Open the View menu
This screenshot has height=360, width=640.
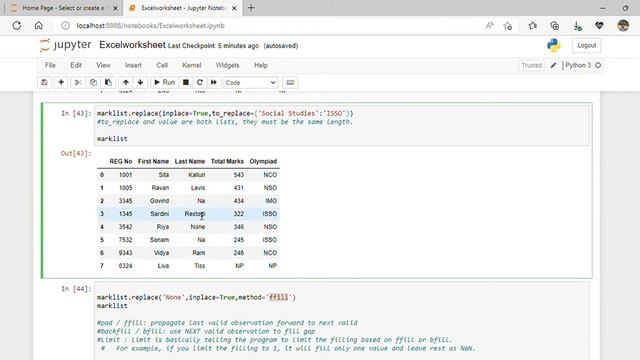coord(103,65)
